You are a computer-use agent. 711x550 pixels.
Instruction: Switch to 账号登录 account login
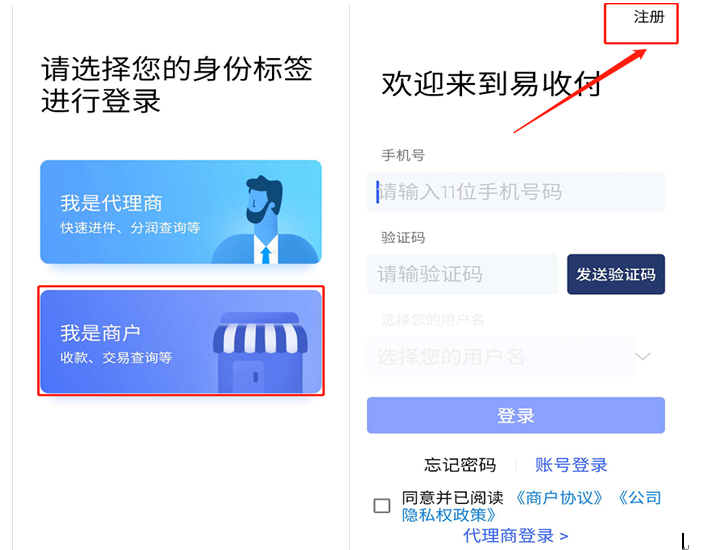[571, 465]
